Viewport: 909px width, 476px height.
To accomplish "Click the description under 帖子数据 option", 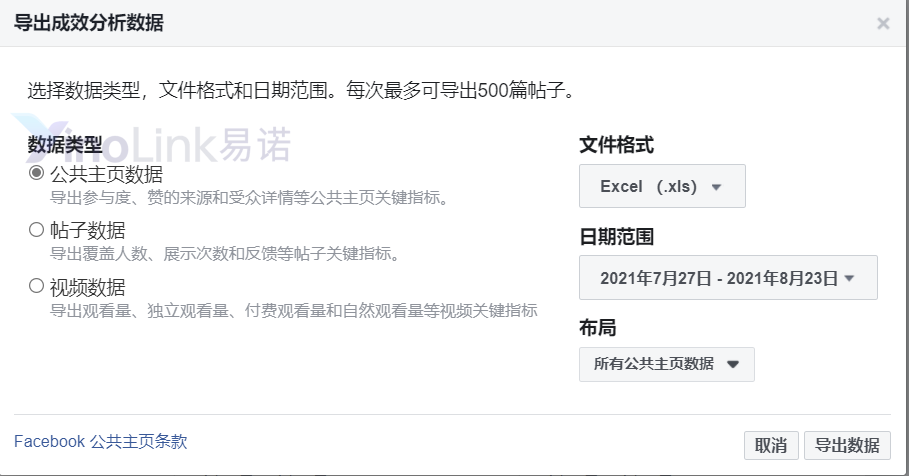I will pos(225,253).
